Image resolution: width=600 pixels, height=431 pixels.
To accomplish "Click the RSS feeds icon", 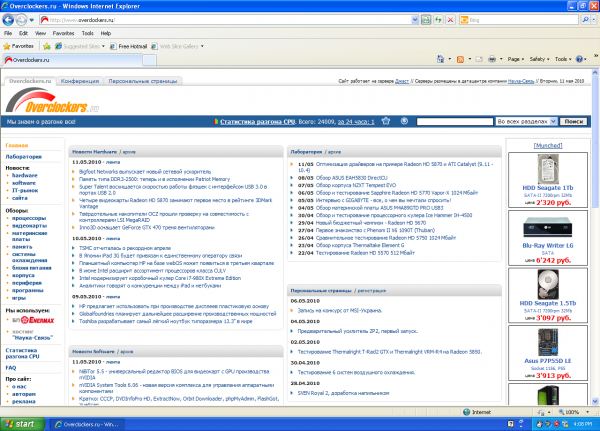I will point(460,59).
